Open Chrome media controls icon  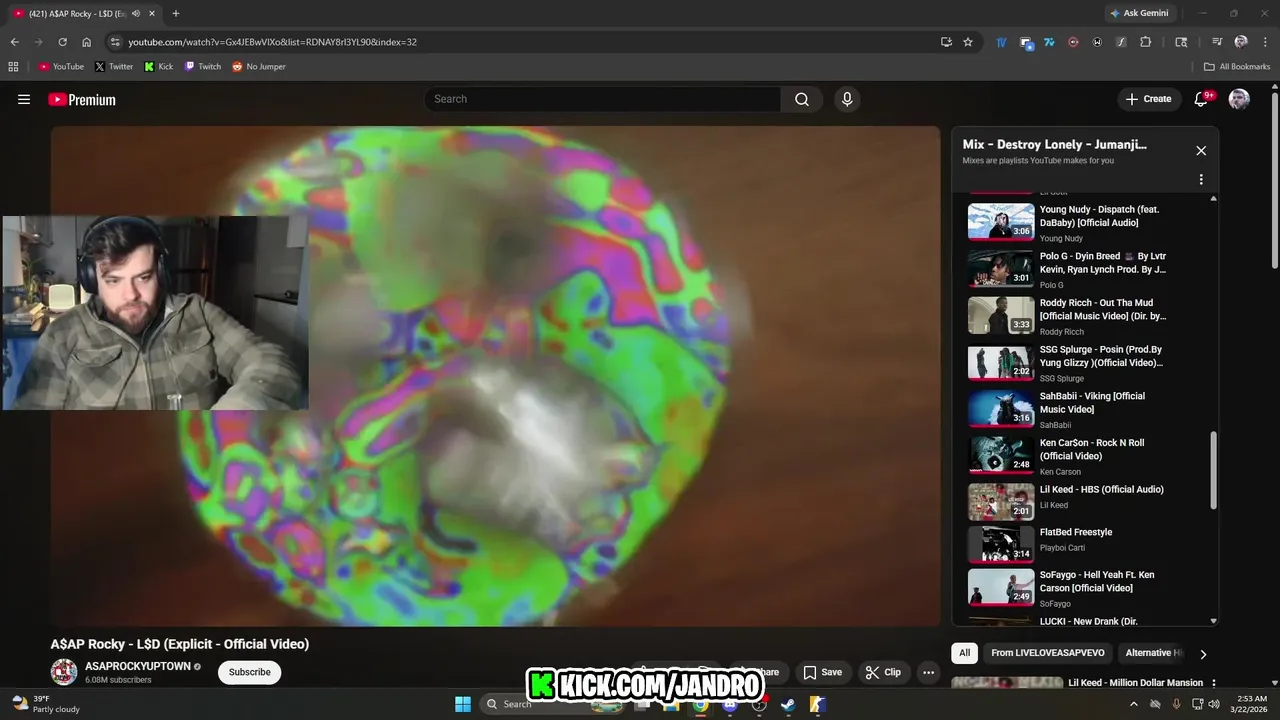click(x=1217, y=42)
